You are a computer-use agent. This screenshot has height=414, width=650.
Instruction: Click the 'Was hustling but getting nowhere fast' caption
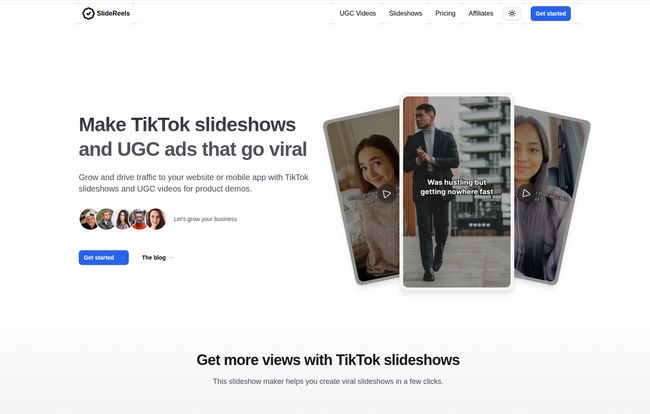tap(457, 187)
